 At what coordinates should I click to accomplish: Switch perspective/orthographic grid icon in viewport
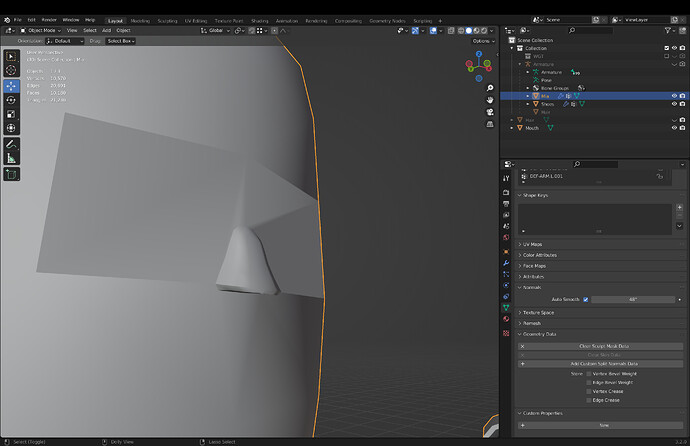[x=490, y=124]
